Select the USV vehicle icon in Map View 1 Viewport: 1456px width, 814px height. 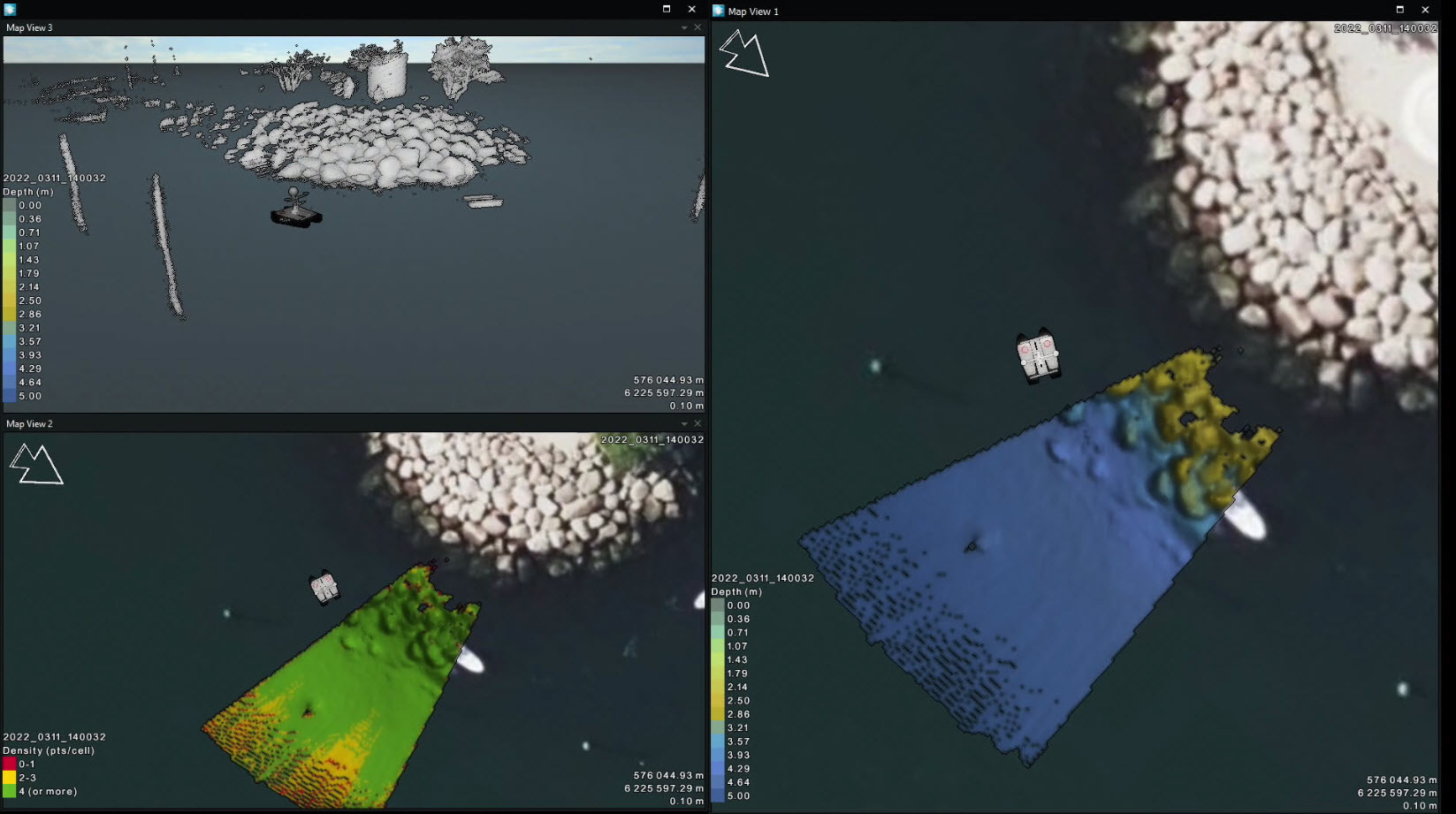(1038, 355)
